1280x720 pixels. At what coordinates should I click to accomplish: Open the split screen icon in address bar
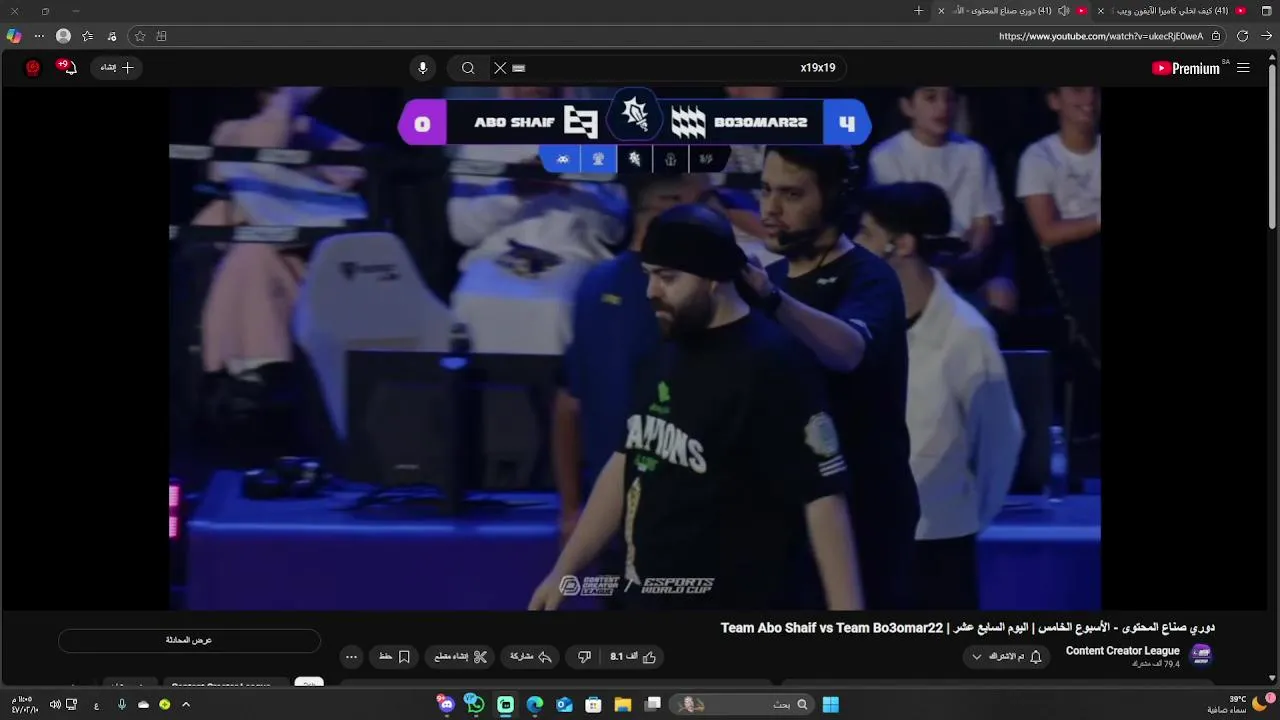[x=162, y=36]
